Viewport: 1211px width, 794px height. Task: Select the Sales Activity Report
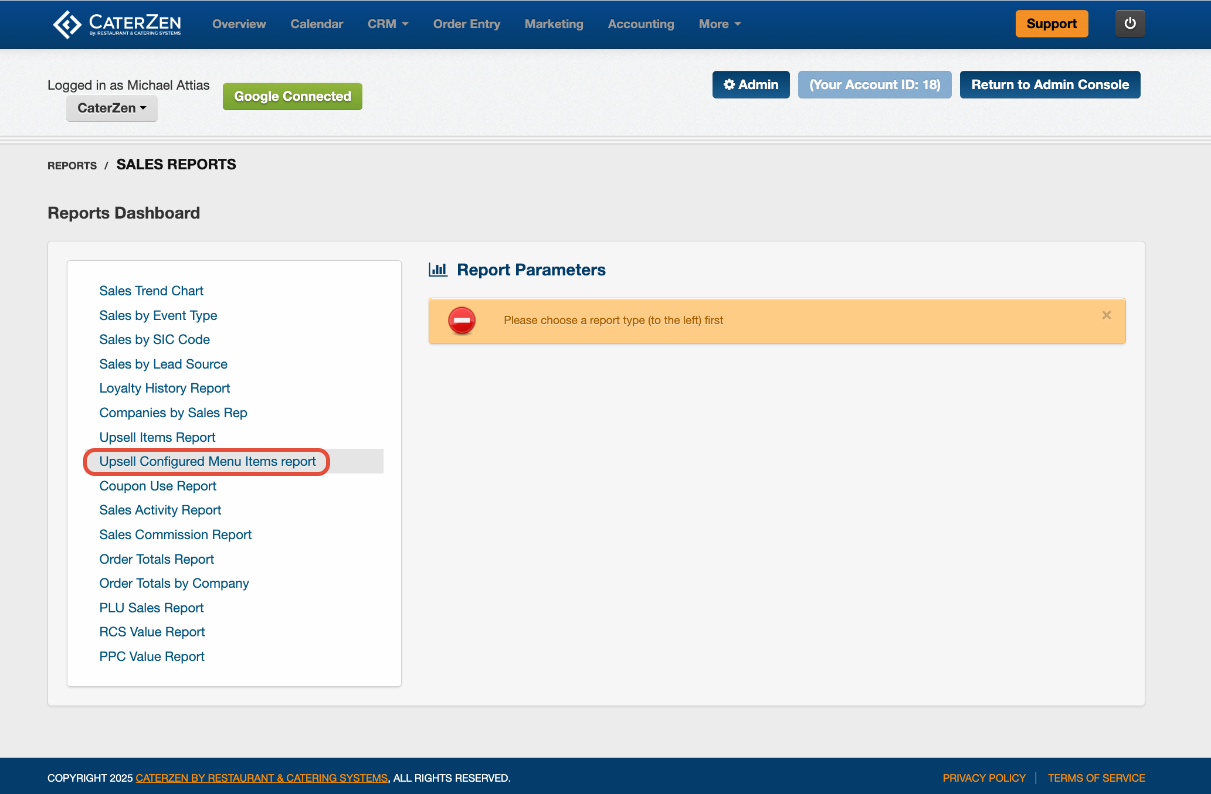[x=160, y=510]
